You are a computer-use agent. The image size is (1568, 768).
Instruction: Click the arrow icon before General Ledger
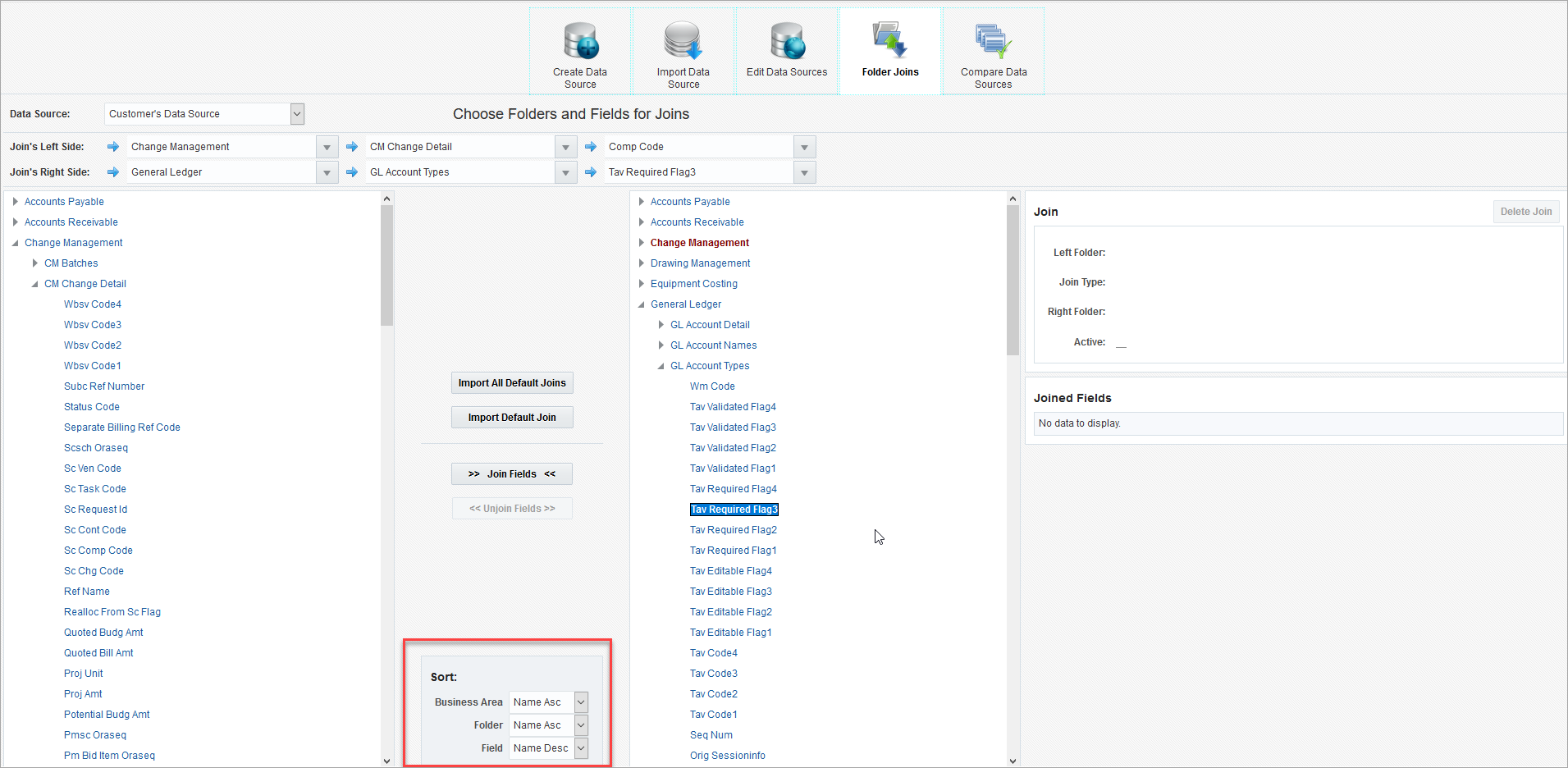point(112,171)
